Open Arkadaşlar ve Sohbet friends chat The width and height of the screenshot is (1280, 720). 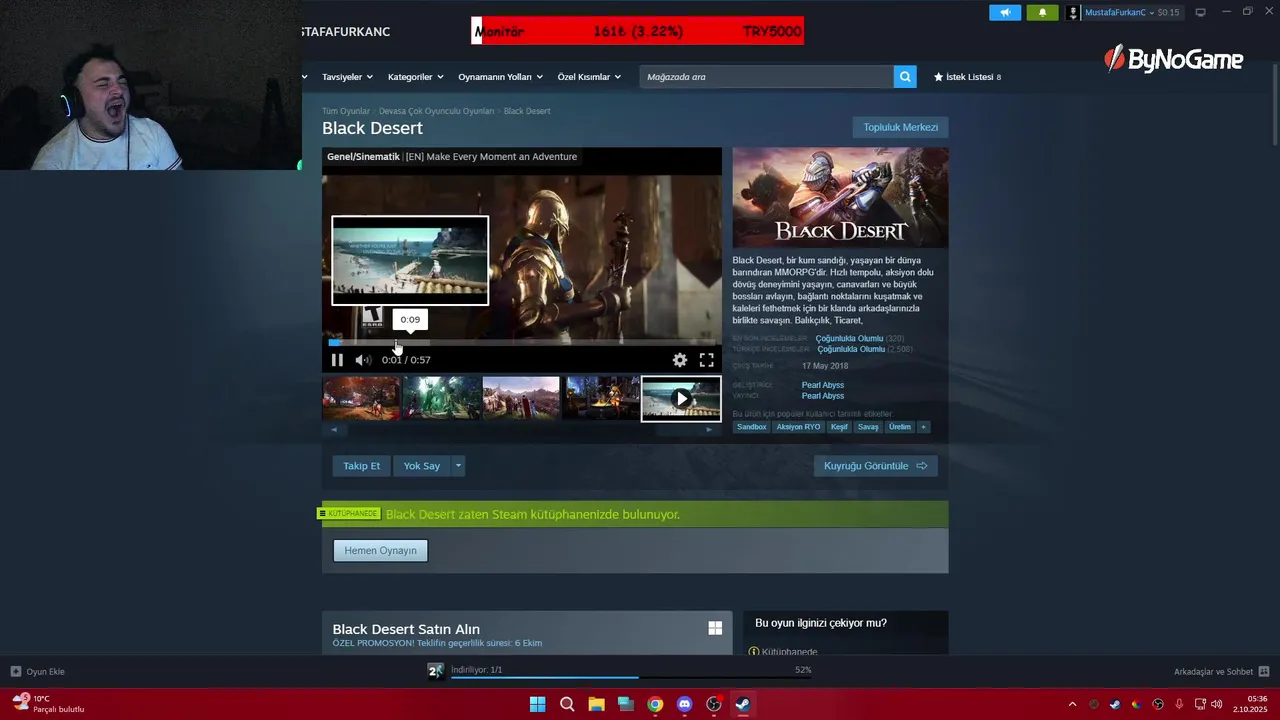(1221, 672)
